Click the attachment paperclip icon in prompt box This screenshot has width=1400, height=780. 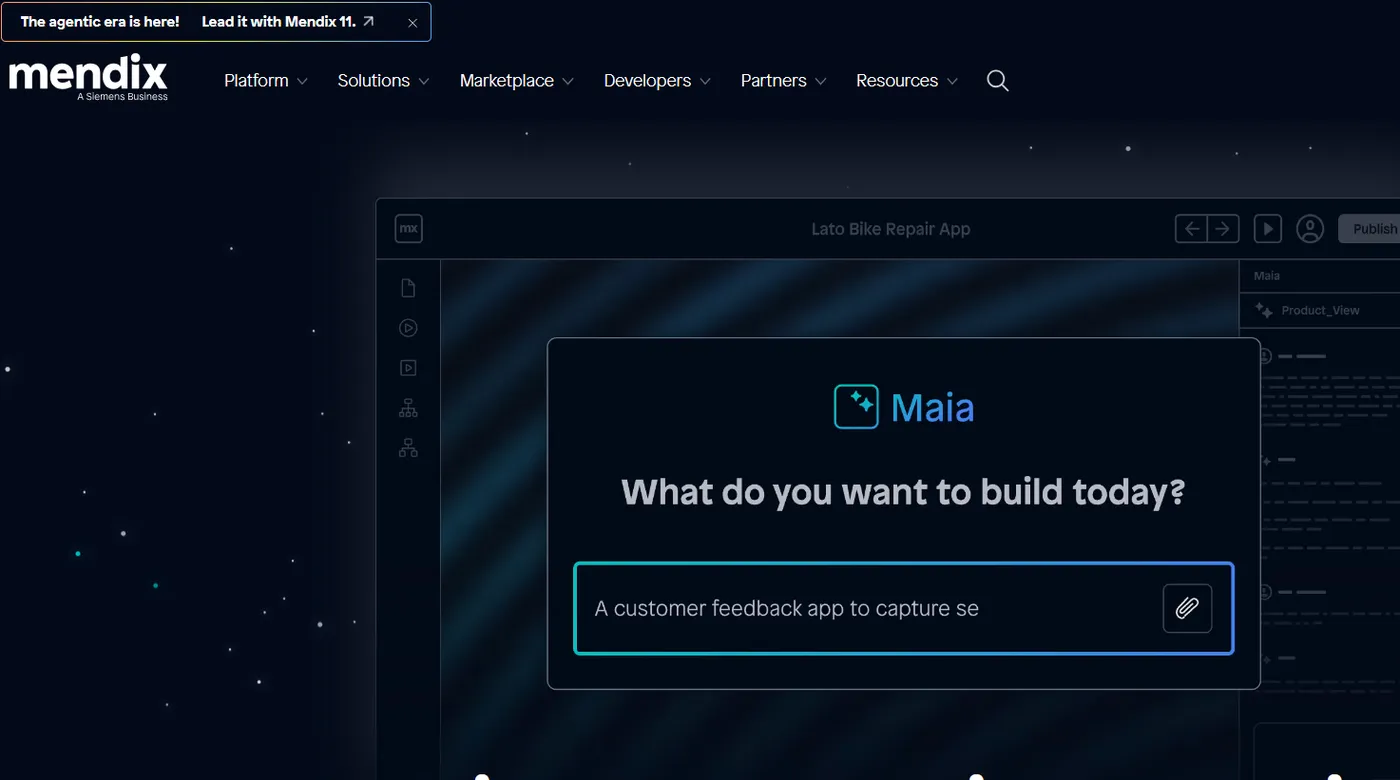tap(1186, 608)
